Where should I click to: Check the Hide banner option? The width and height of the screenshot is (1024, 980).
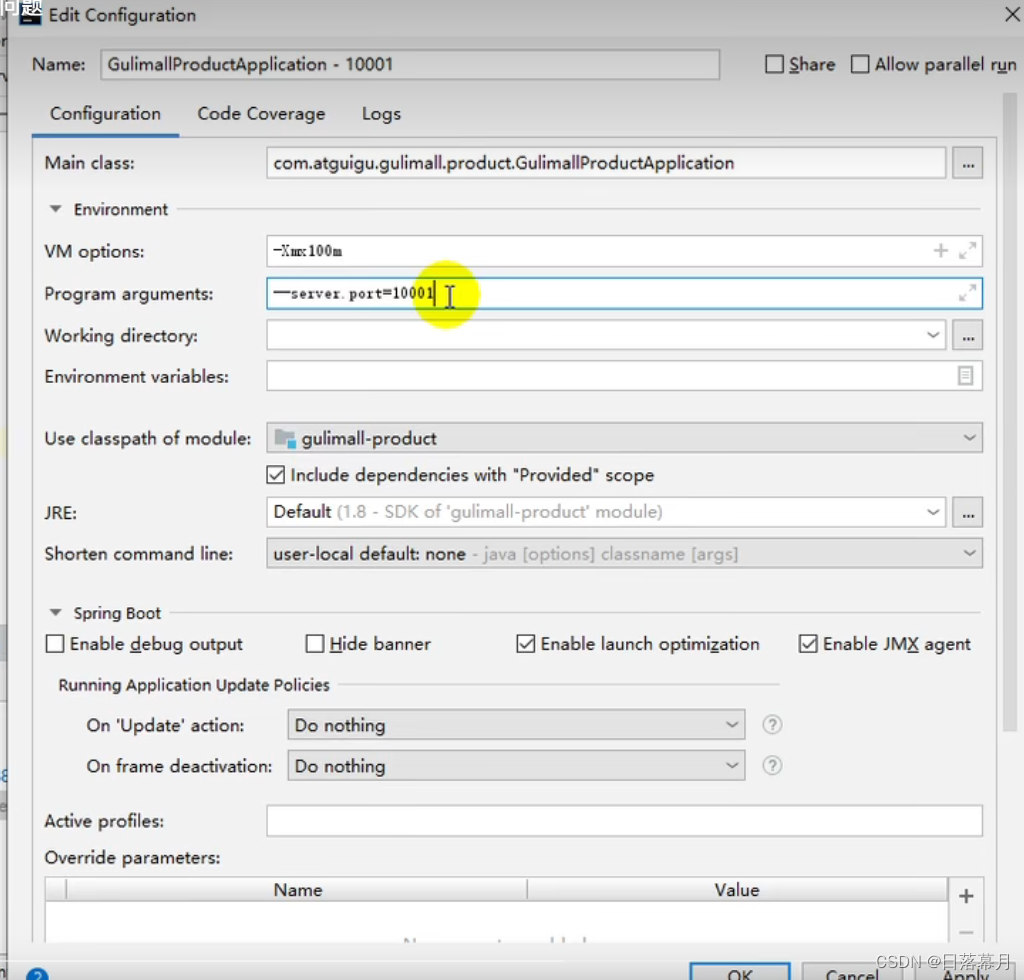point(315,644)
